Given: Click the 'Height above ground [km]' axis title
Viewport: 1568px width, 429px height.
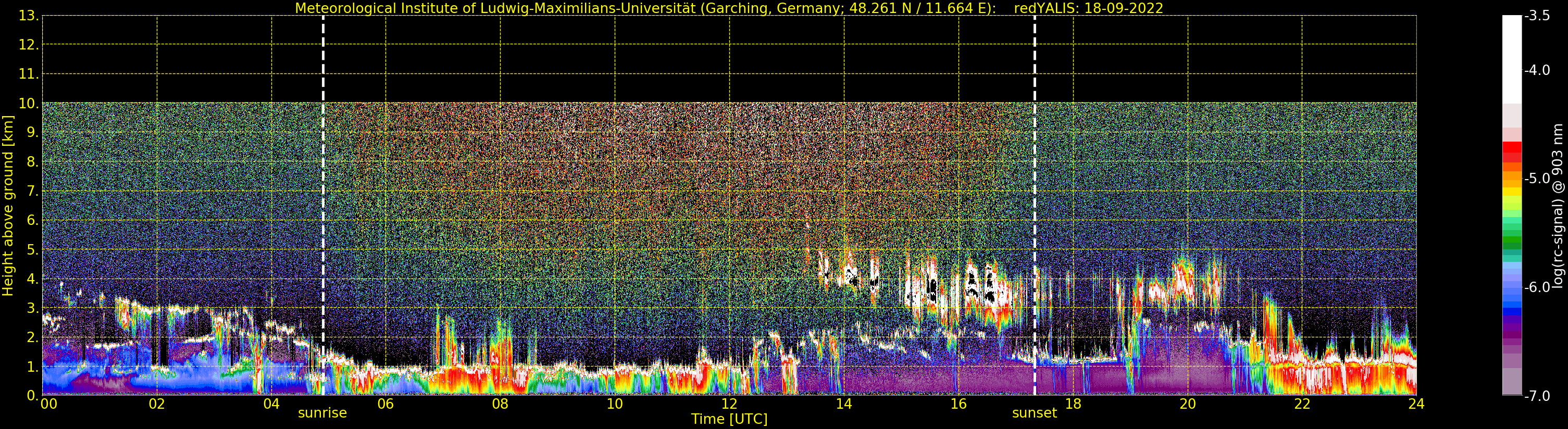Looking at the screenshot, I should point(8,206).
